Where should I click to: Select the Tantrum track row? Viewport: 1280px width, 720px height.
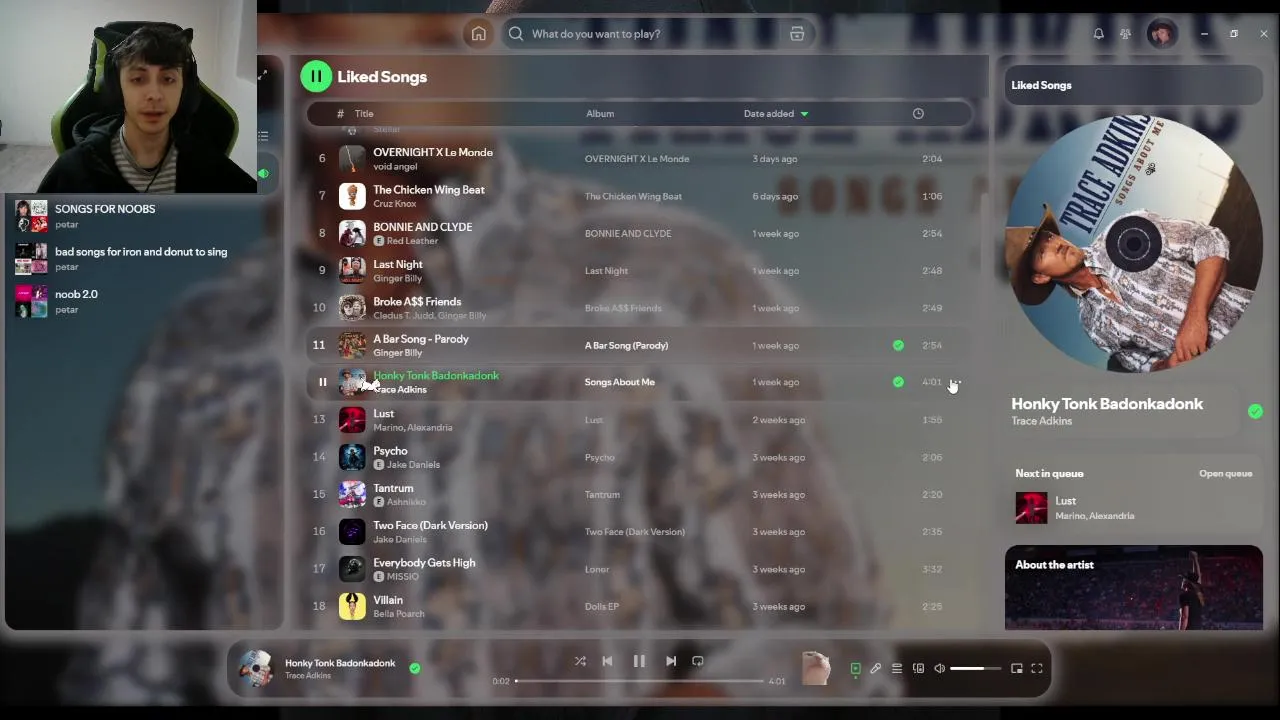(640, 495)
